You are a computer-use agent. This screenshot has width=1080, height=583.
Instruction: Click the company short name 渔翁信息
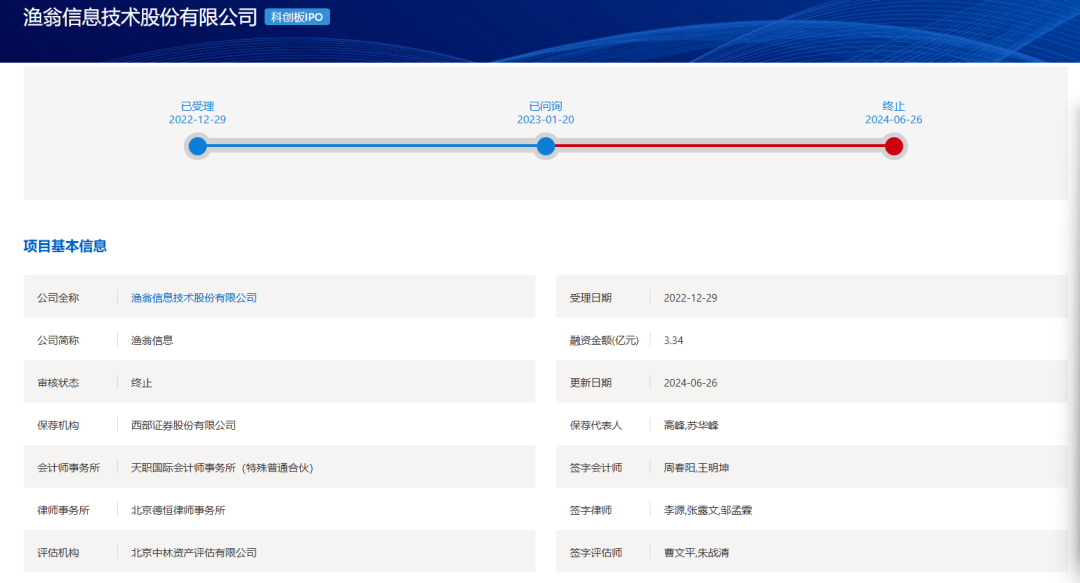[152, 340]
